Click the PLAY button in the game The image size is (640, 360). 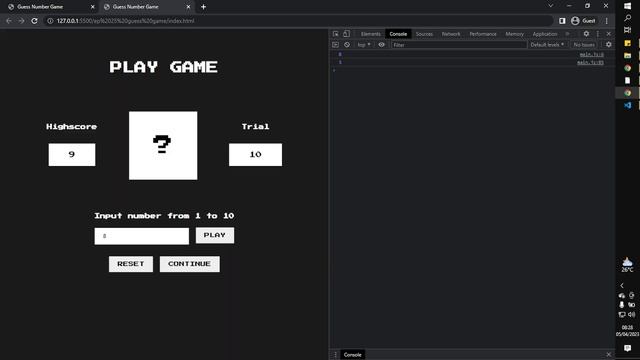coord(215,236)
